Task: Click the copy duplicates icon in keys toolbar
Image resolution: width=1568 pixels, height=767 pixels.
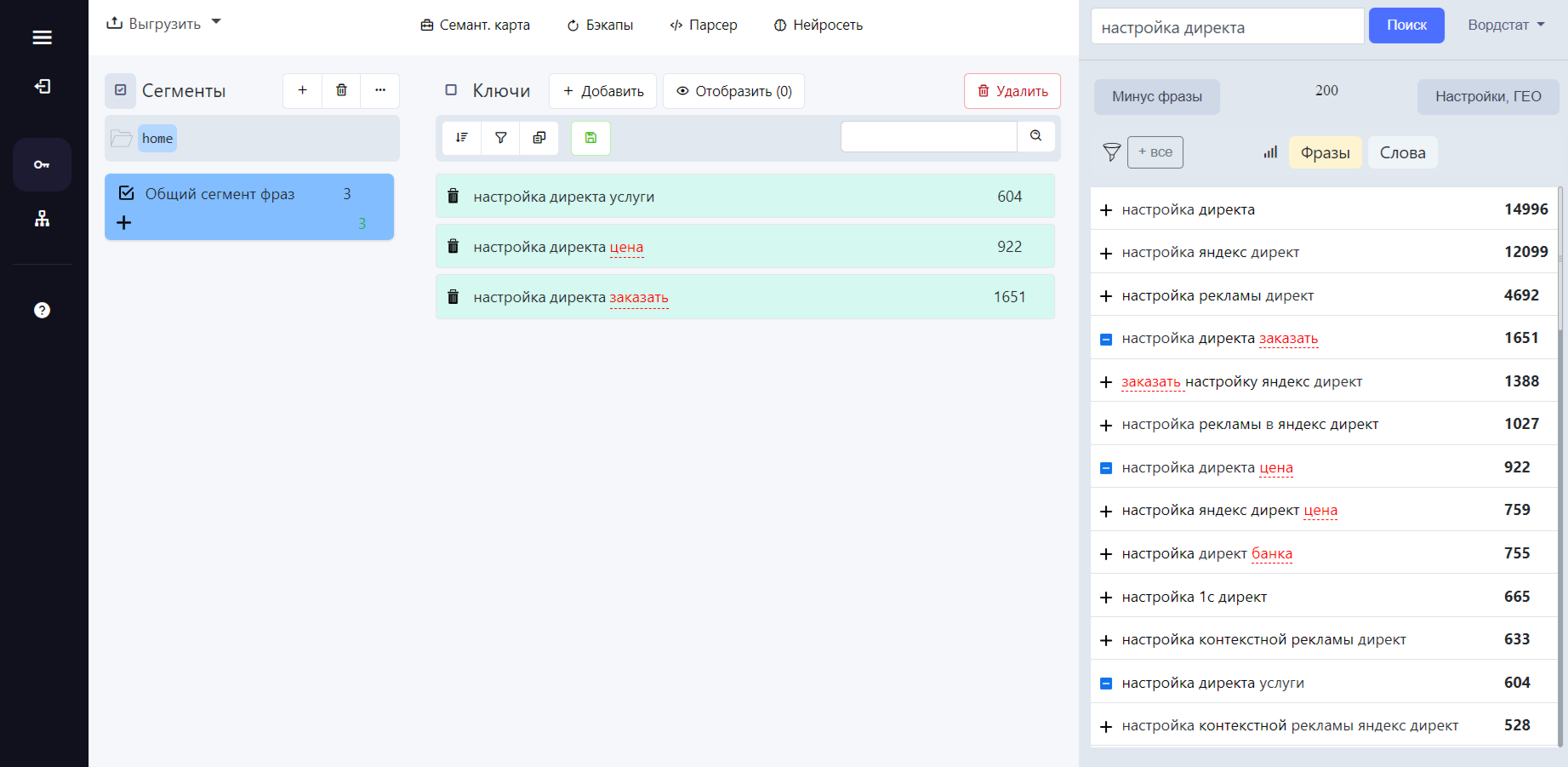Action: click(539, 137)
